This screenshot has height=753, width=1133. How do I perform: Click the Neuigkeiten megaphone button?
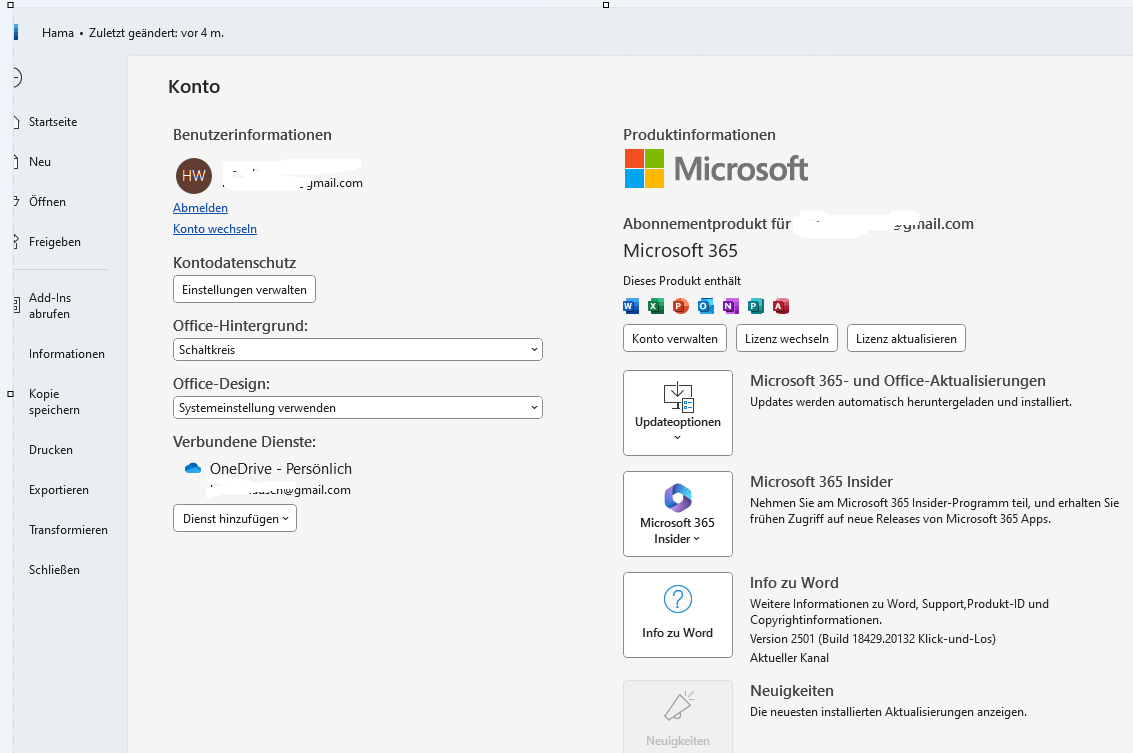pos(678,717)
